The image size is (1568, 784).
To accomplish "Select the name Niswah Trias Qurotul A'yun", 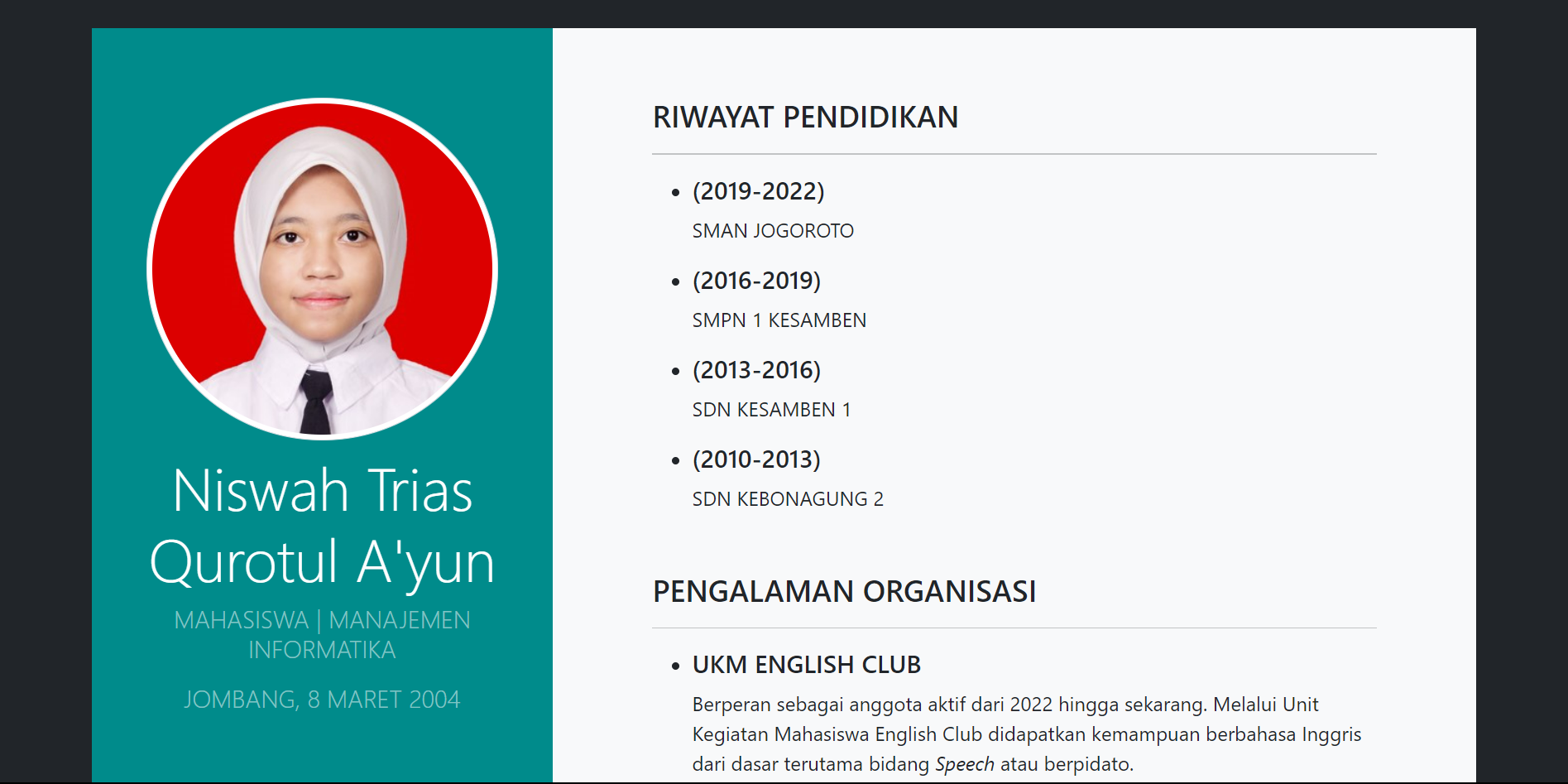I will click(x=322, y=526).
